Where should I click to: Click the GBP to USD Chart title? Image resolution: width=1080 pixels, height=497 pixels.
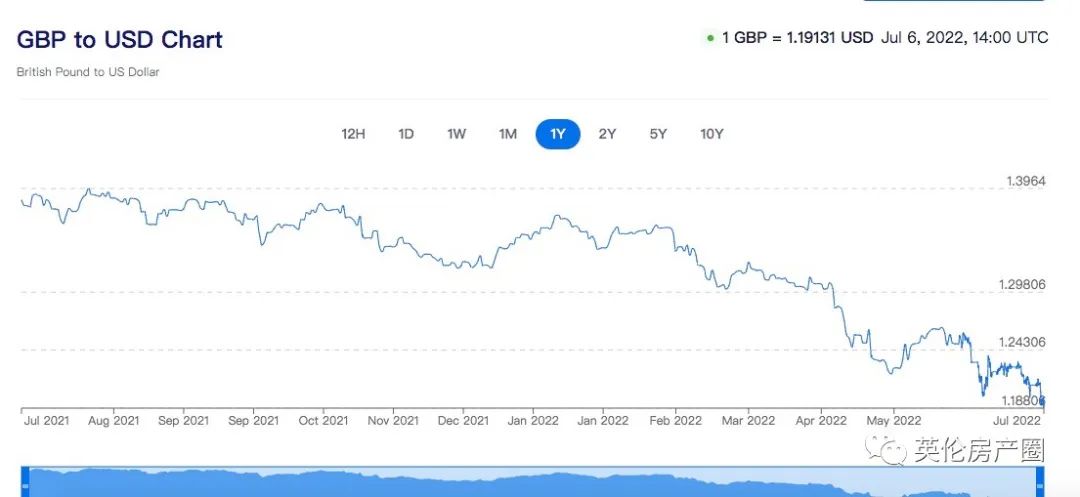click(120, 40)
